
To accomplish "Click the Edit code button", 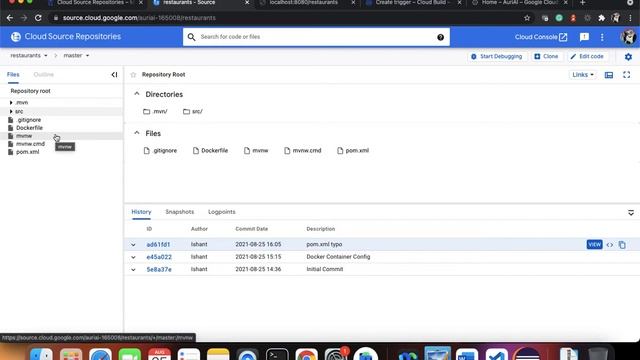I will 587,56.
